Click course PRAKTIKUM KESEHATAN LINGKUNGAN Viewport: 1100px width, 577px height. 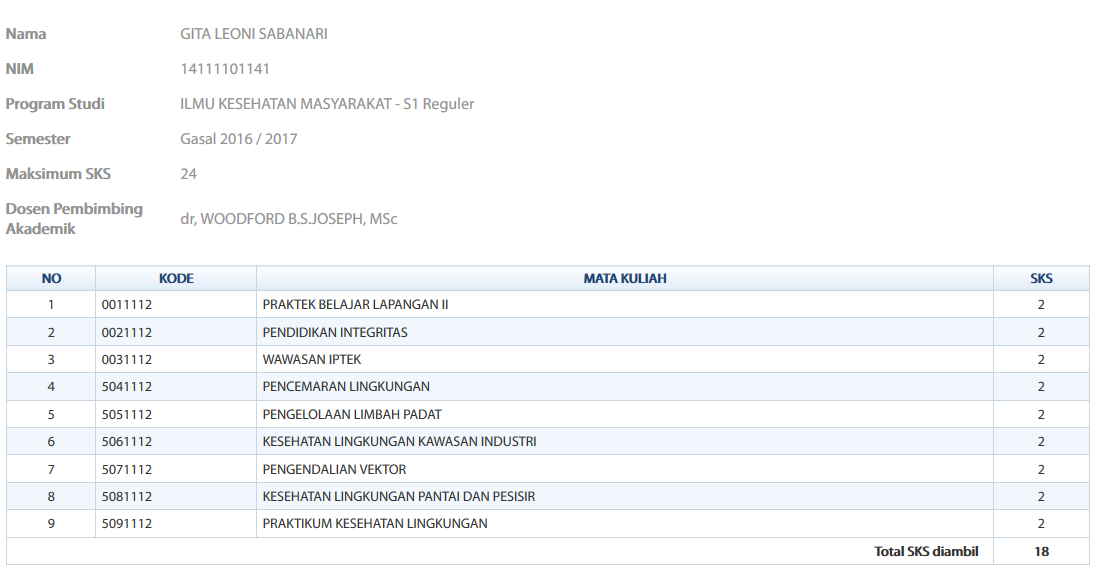[x=375, y=524]
